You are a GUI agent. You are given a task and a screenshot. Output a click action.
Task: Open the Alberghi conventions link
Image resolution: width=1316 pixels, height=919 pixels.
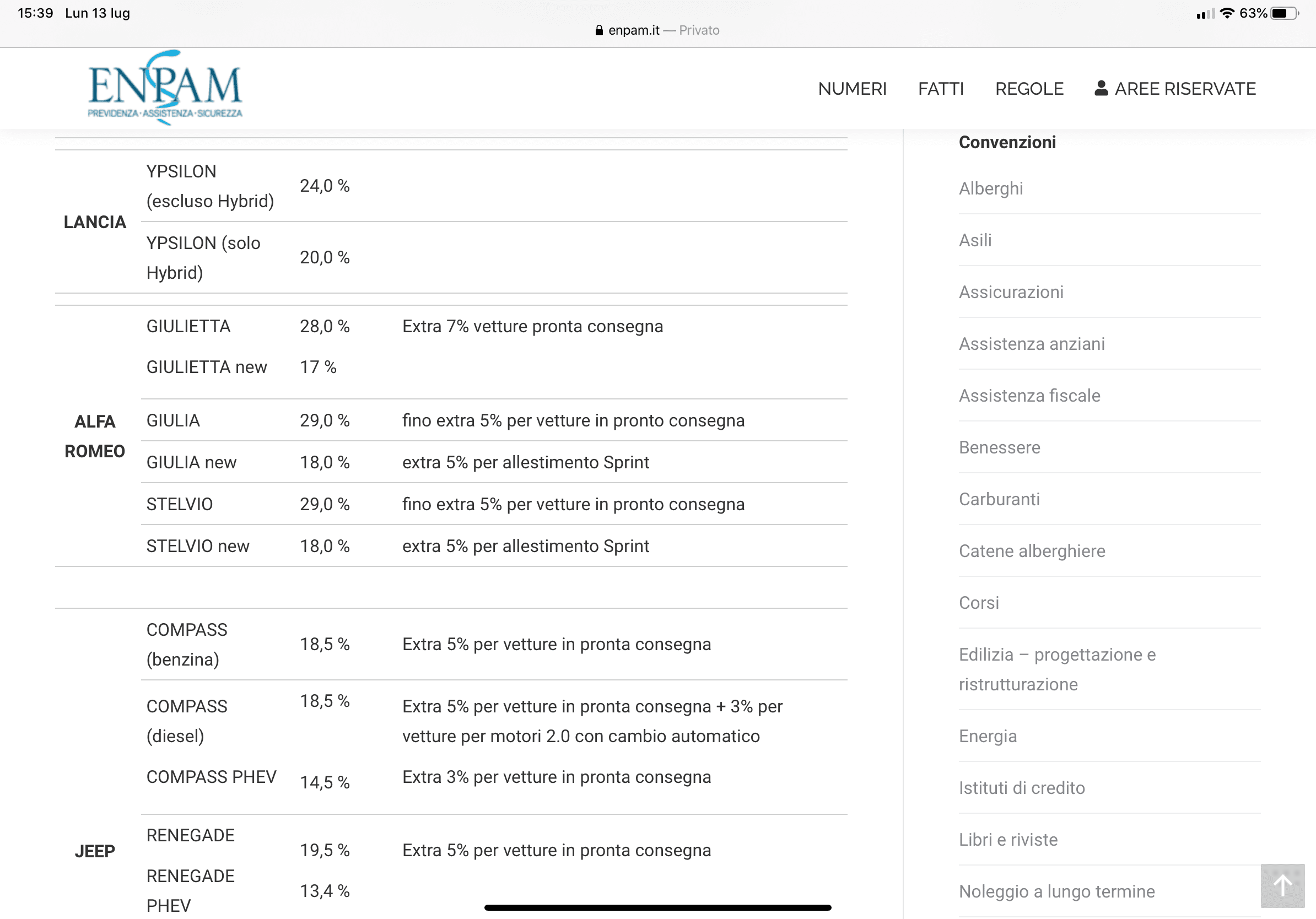990,188
